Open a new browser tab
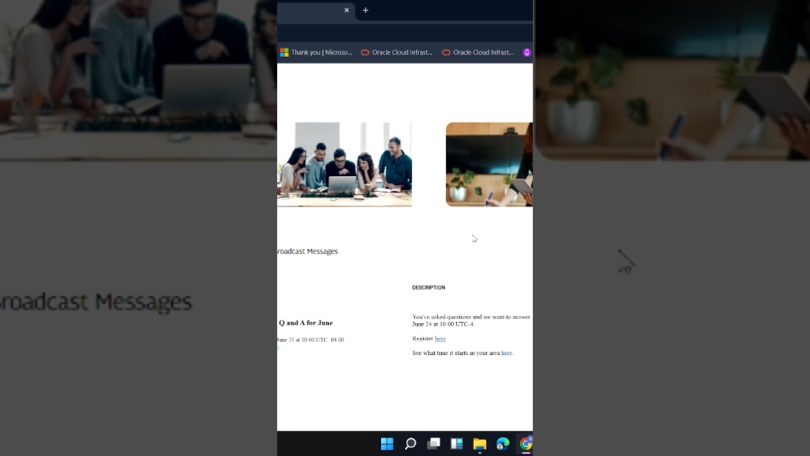The image size is (810, 456). tap(365, 10)
